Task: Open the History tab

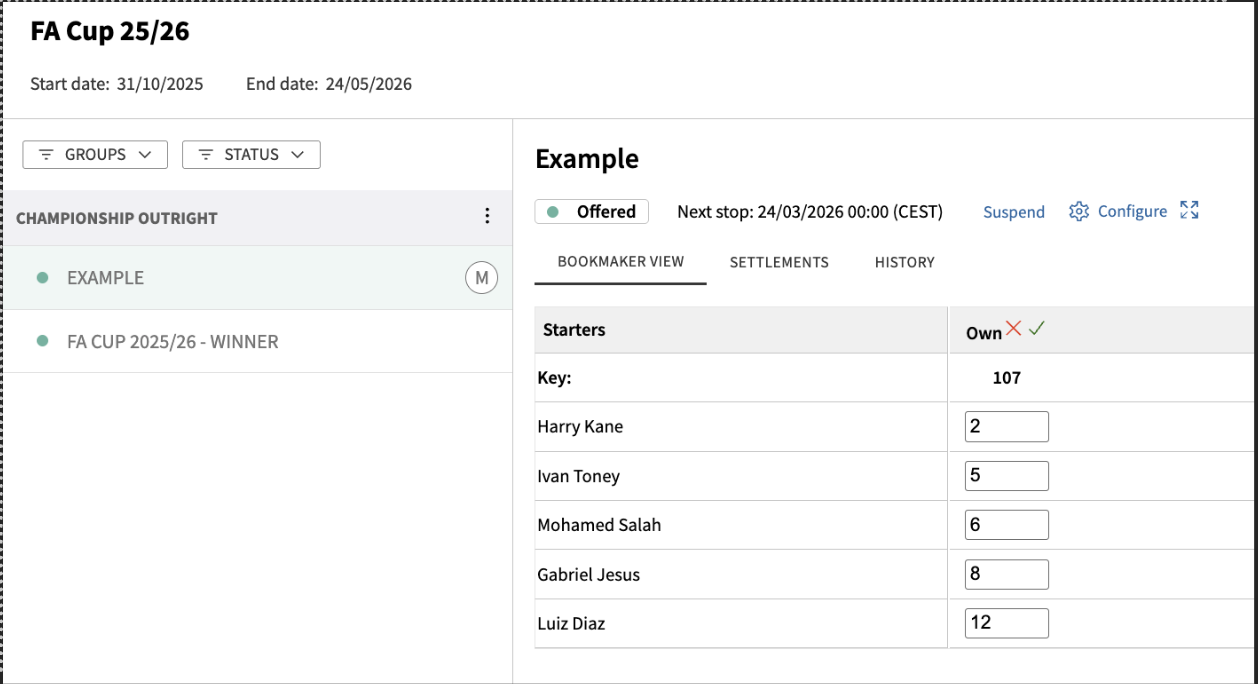Action: point(904,262)
